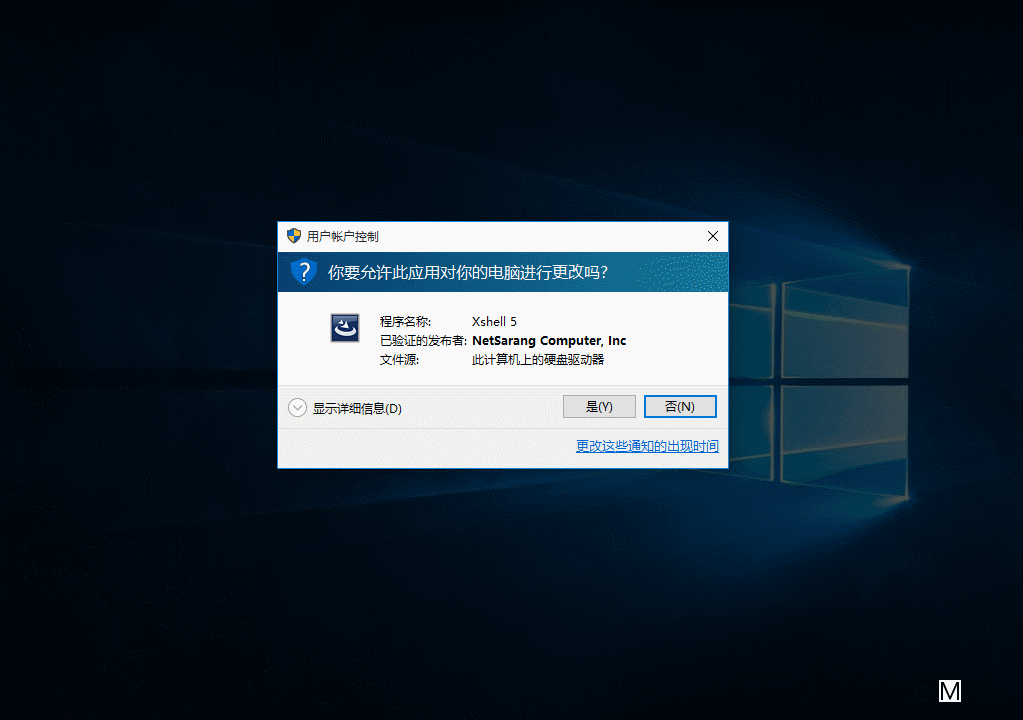
Task: Click the 程序名称 label
Action: click(x=405, y=322)
